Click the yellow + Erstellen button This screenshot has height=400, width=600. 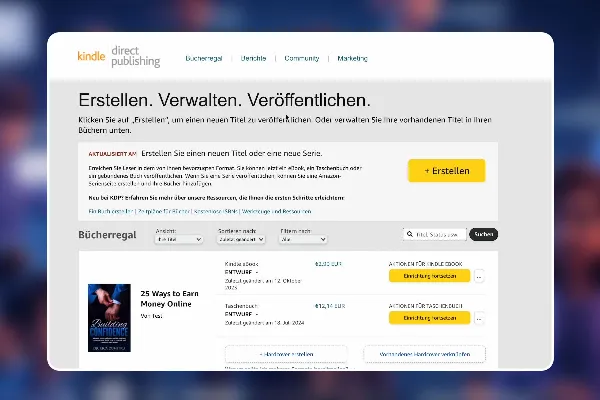pos(447,171)
